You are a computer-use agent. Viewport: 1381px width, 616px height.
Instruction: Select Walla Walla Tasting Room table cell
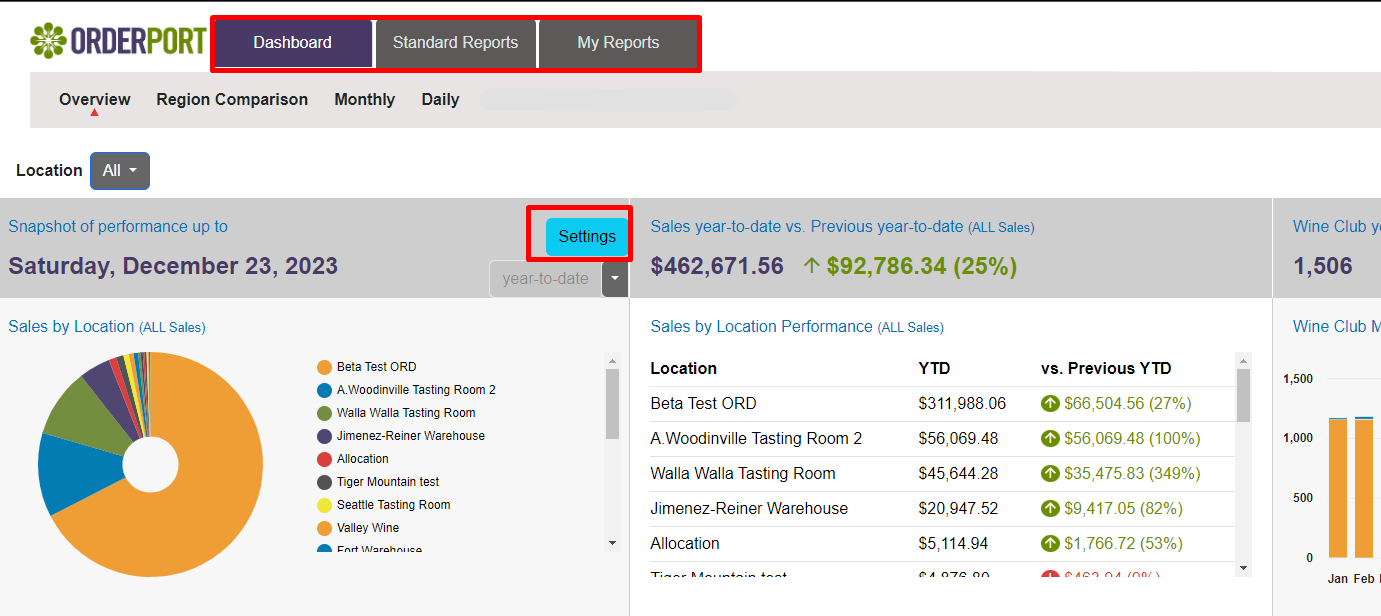point(743,474)
